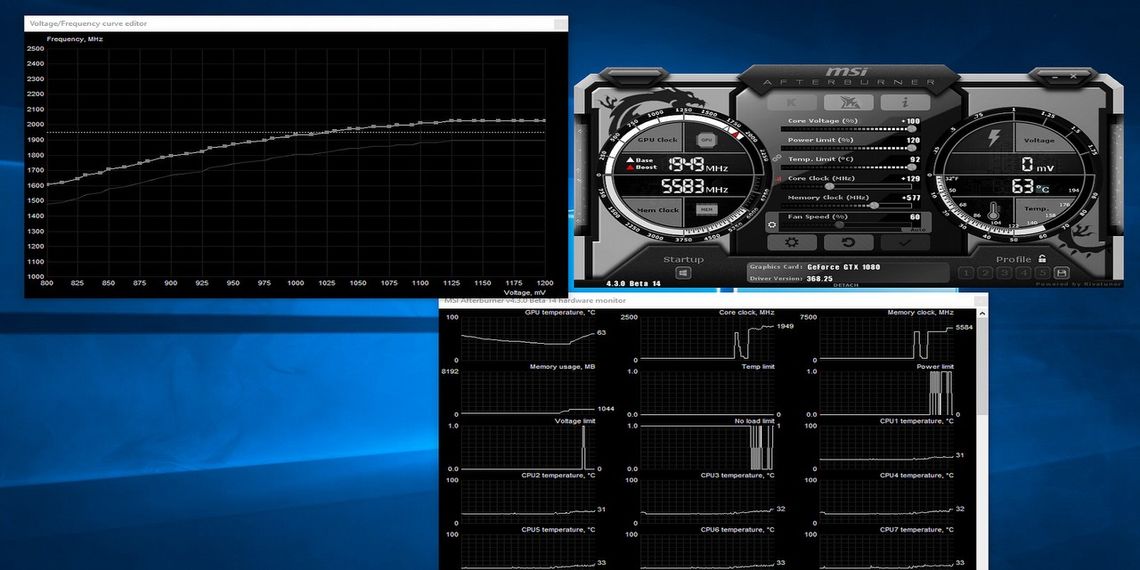
Task: Click driver version '368.25' text
Action: pyautogui.click(x=819, y=278)
